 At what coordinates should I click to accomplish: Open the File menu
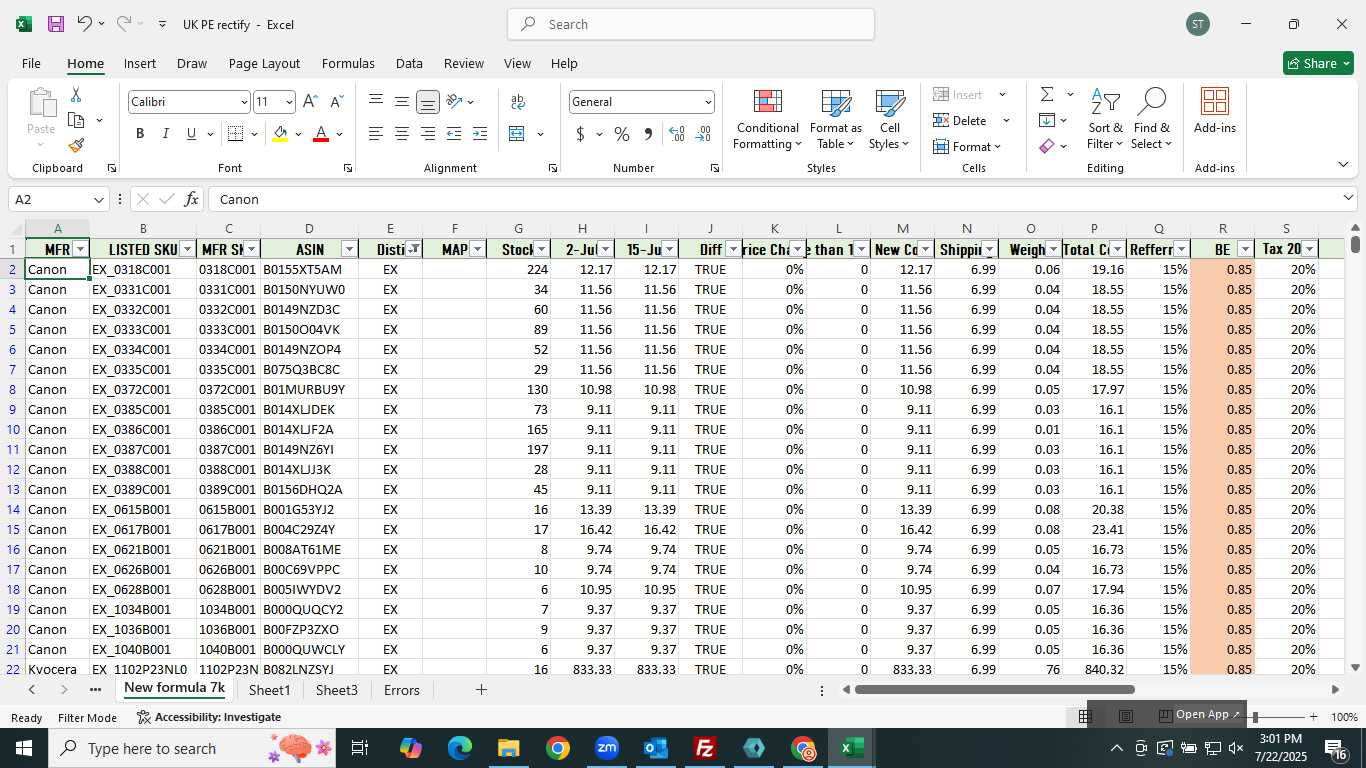point(31,63)
